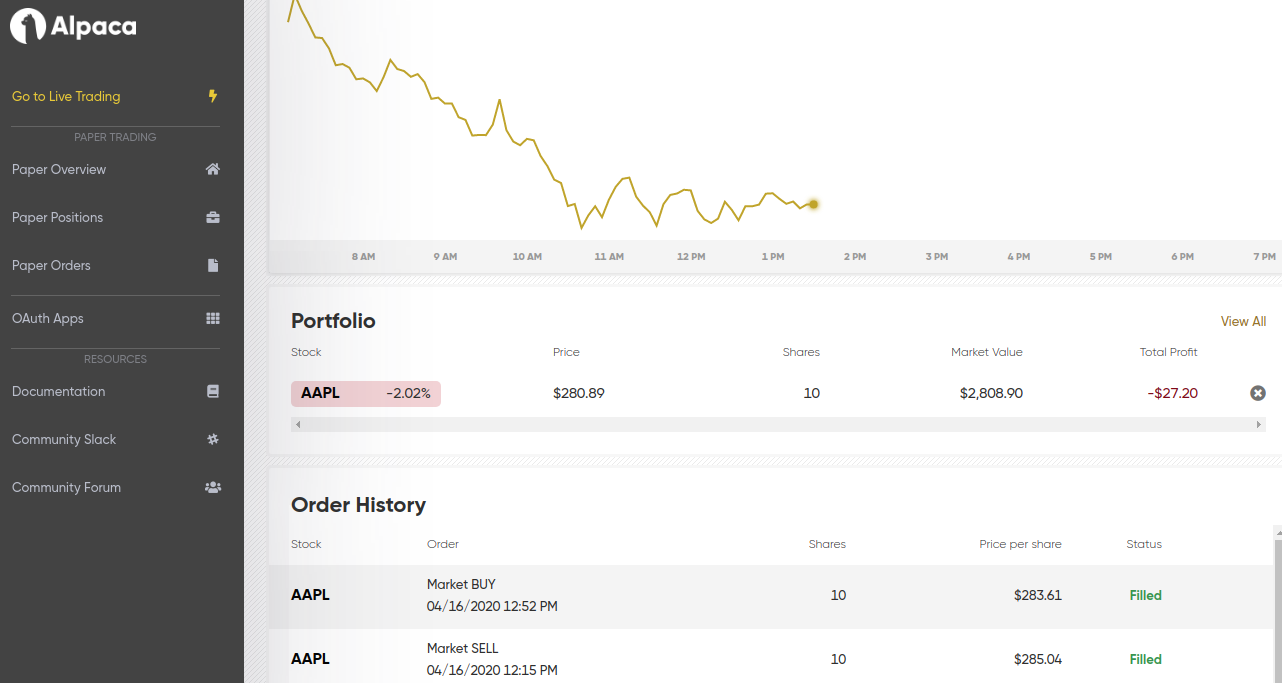The image size is (1282, 683).
Task: Open Community Slack link
Action: [64, 439]
